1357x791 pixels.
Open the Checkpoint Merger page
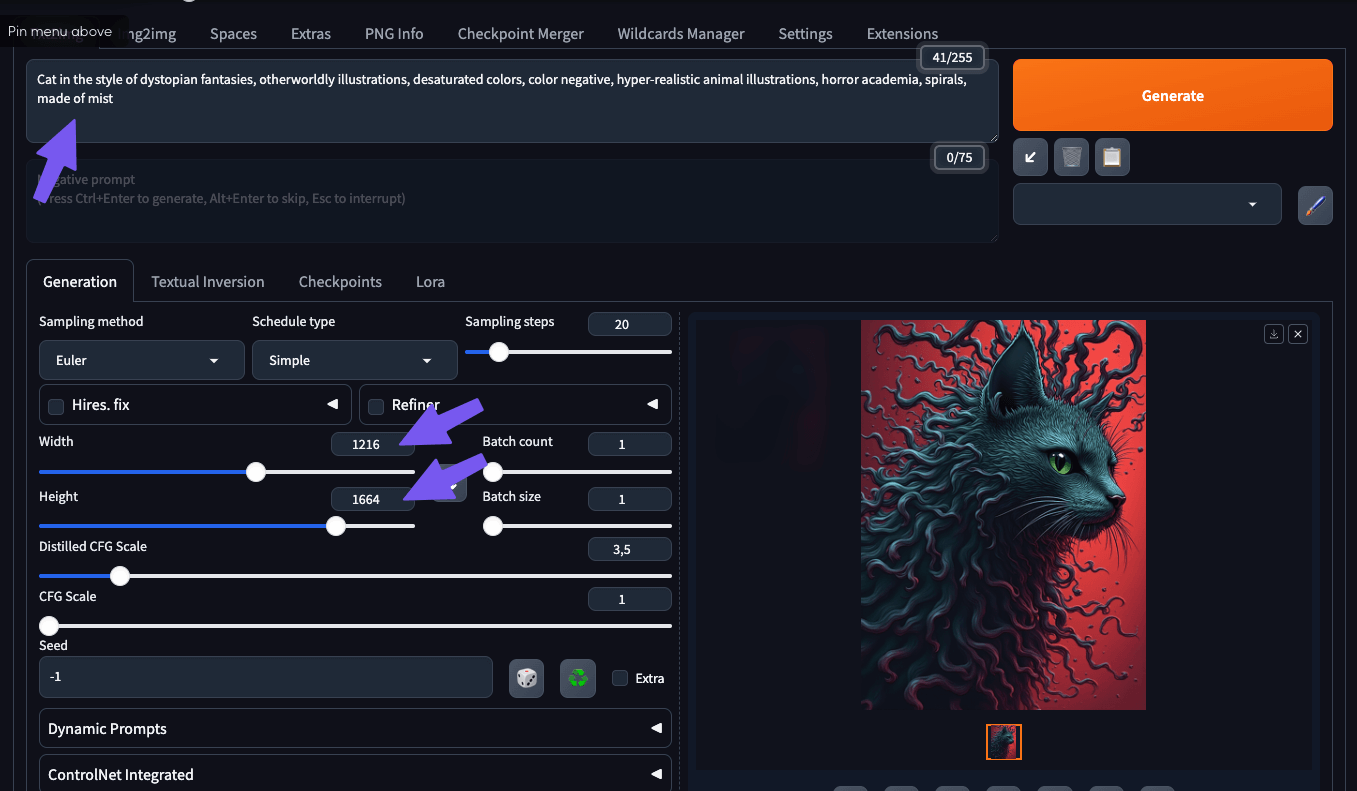pos(520,33)
